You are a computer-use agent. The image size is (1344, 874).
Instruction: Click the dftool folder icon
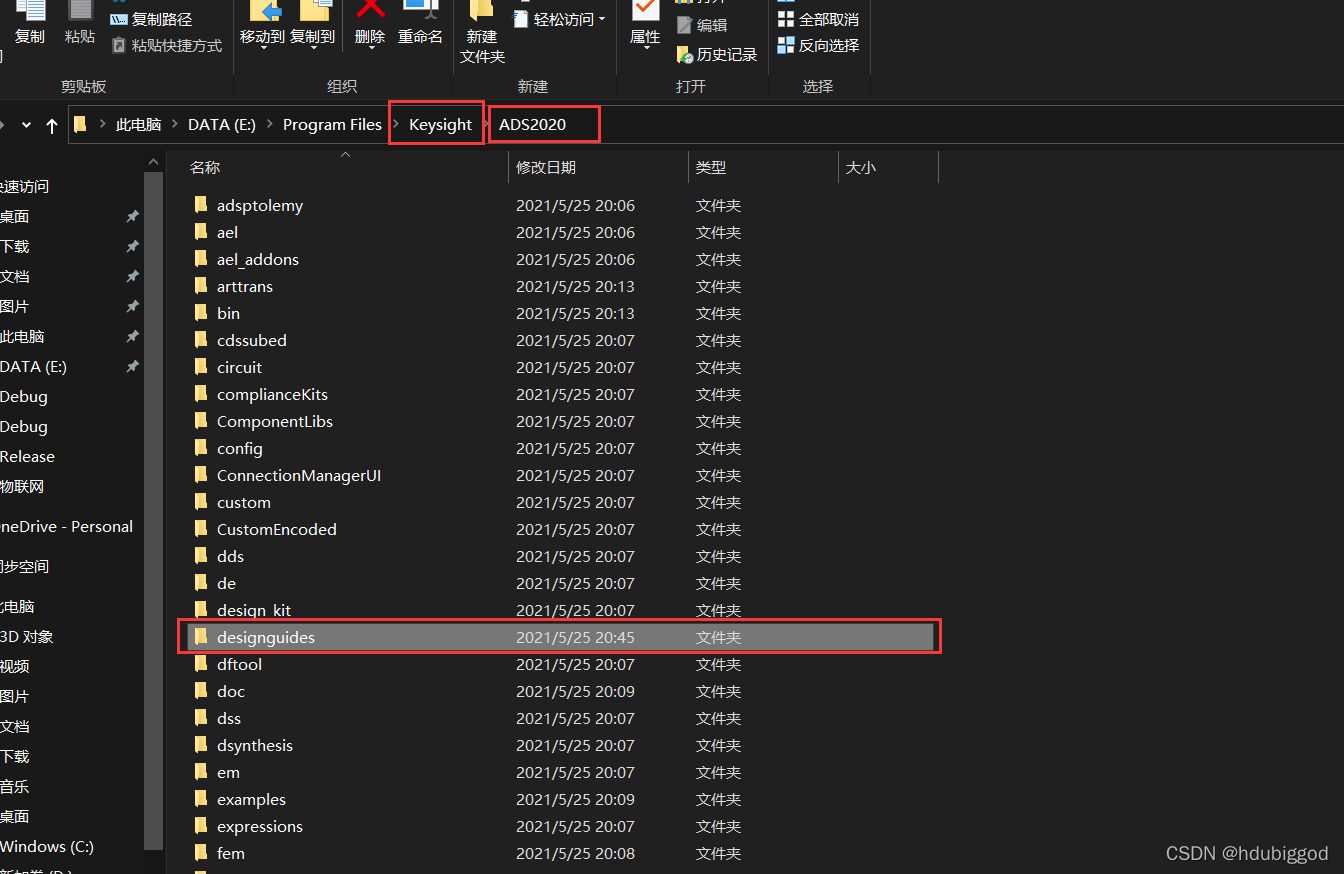[200, 664]
